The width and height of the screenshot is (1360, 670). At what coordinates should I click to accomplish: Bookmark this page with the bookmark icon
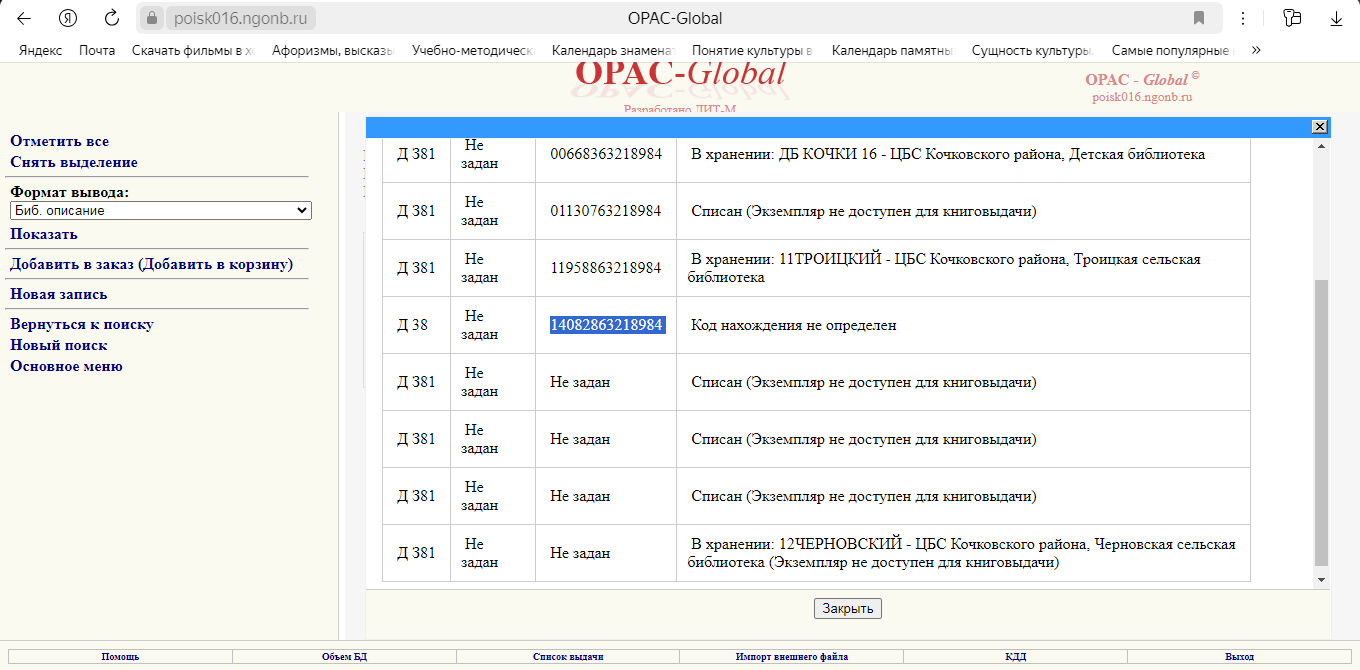coord(1199,18)
